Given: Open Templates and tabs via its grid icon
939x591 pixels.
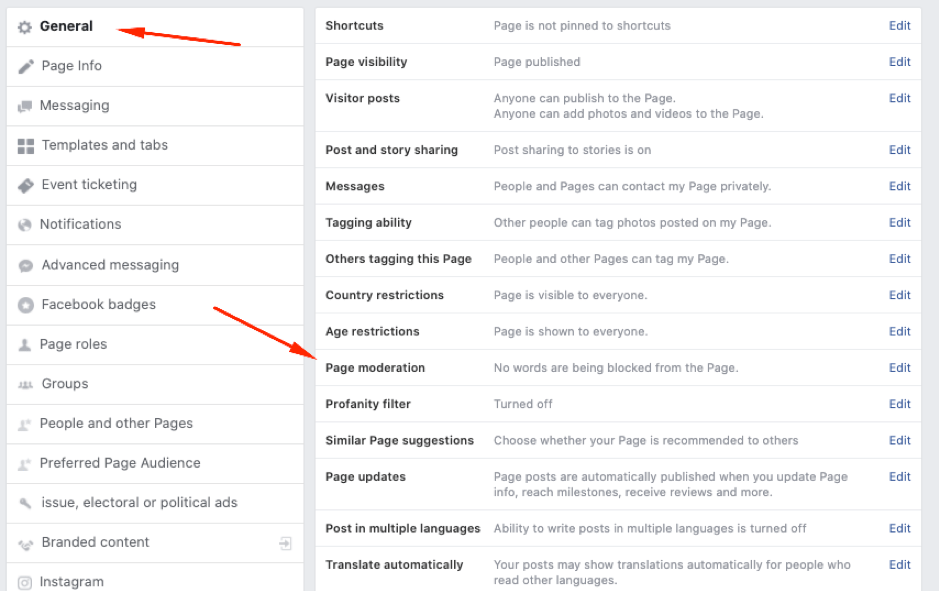Looking at the screenshot, I should click(25, 146).
